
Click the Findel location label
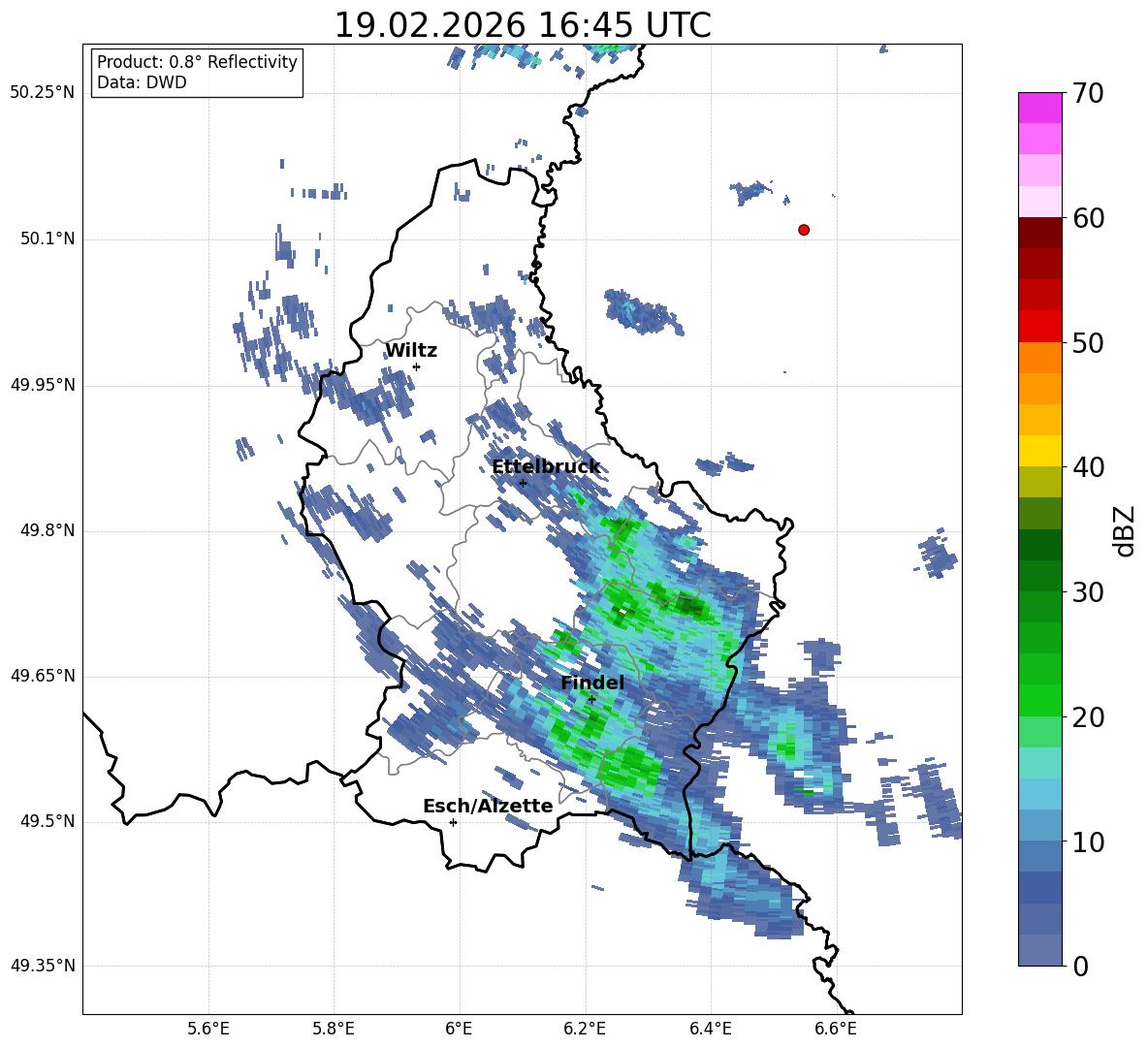(592, 683)
